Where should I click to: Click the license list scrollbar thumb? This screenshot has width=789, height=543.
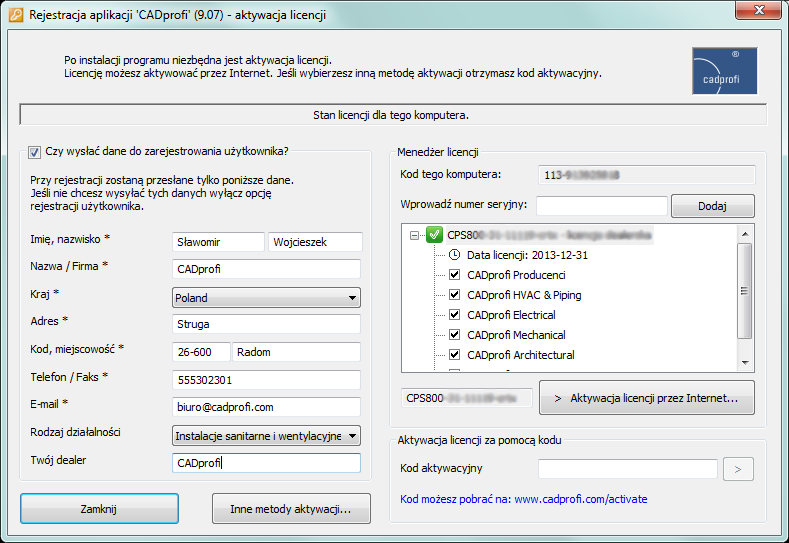[745, 291]
